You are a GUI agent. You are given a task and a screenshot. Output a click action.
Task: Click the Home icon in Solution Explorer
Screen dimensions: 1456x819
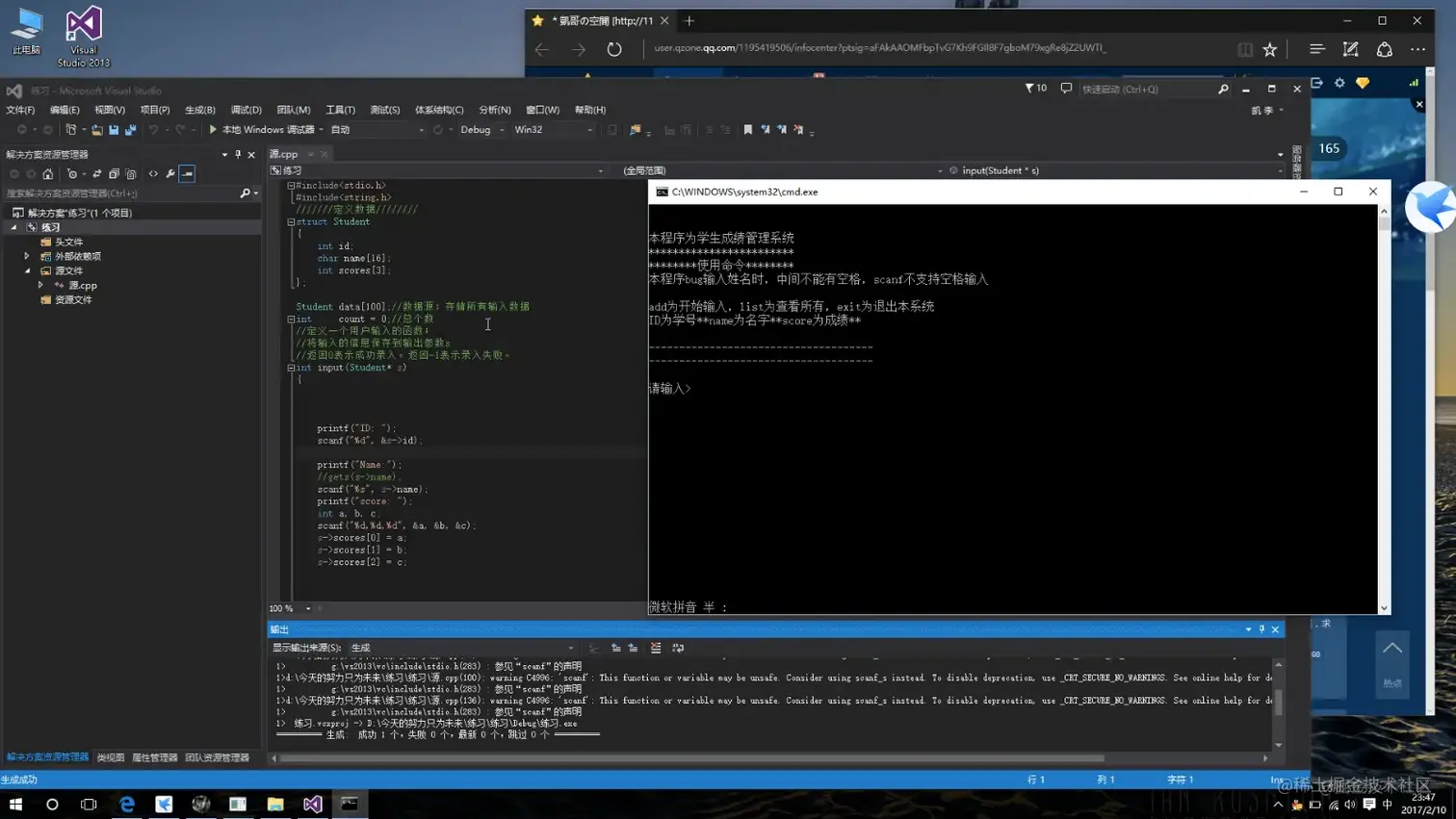tap(47, 174)
